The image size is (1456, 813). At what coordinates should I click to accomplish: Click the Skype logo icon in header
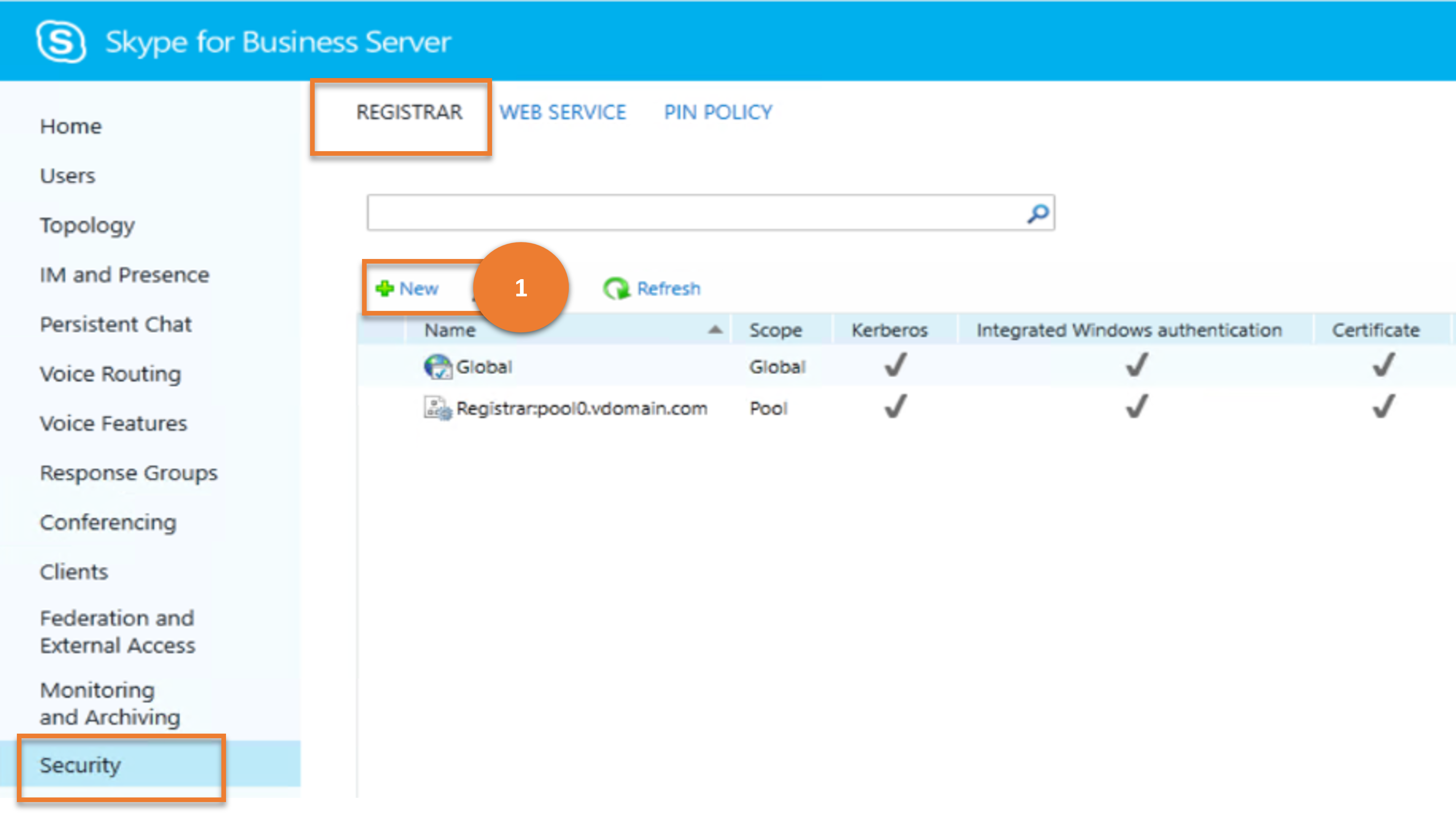(61, 41)
